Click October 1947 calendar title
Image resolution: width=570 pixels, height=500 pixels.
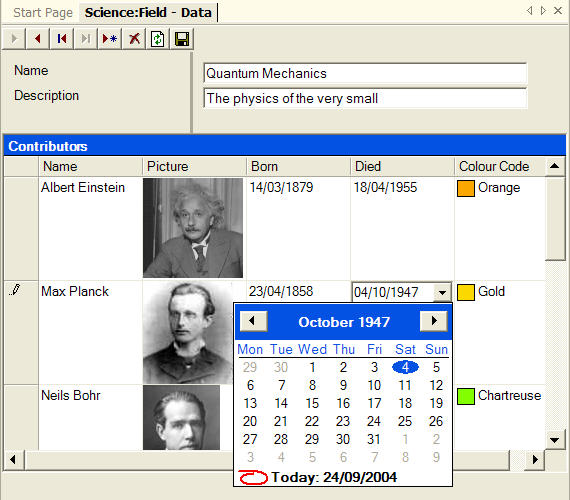tap(344, 322)
